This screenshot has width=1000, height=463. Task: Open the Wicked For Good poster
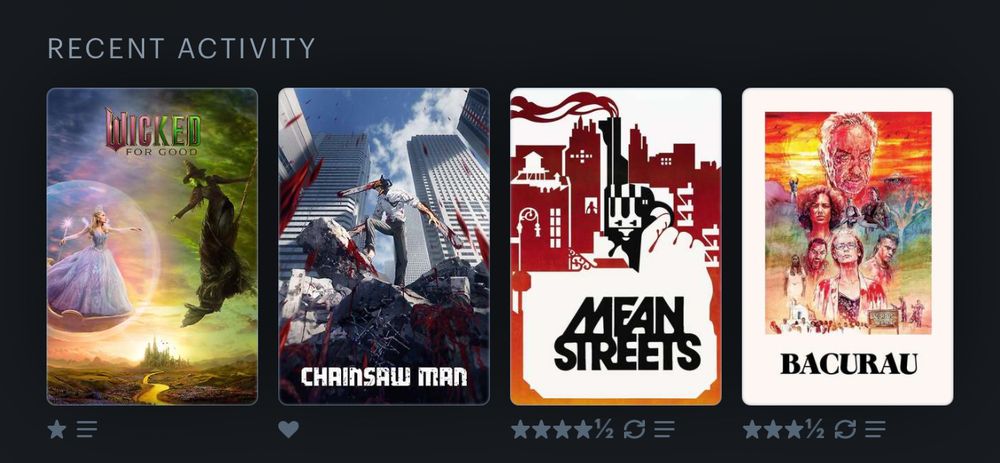tap(152, 246)
